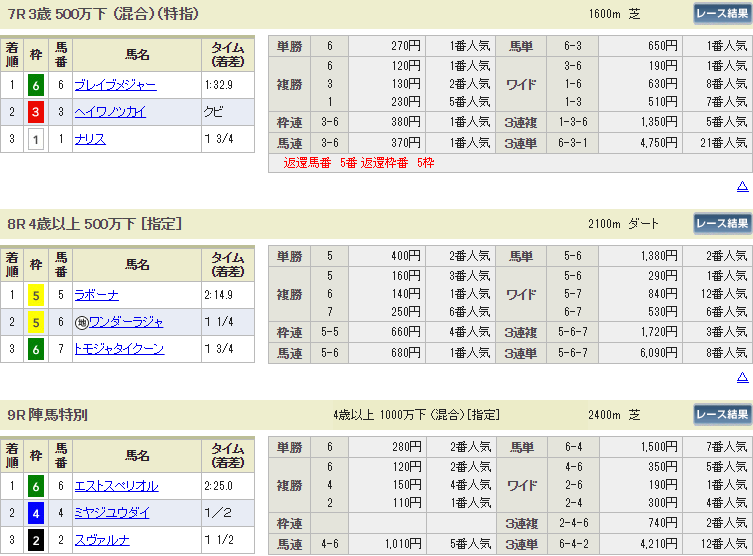
Task: Click the 地 circle mark beside ワンダーラジャ
Action: coord(81,323)
